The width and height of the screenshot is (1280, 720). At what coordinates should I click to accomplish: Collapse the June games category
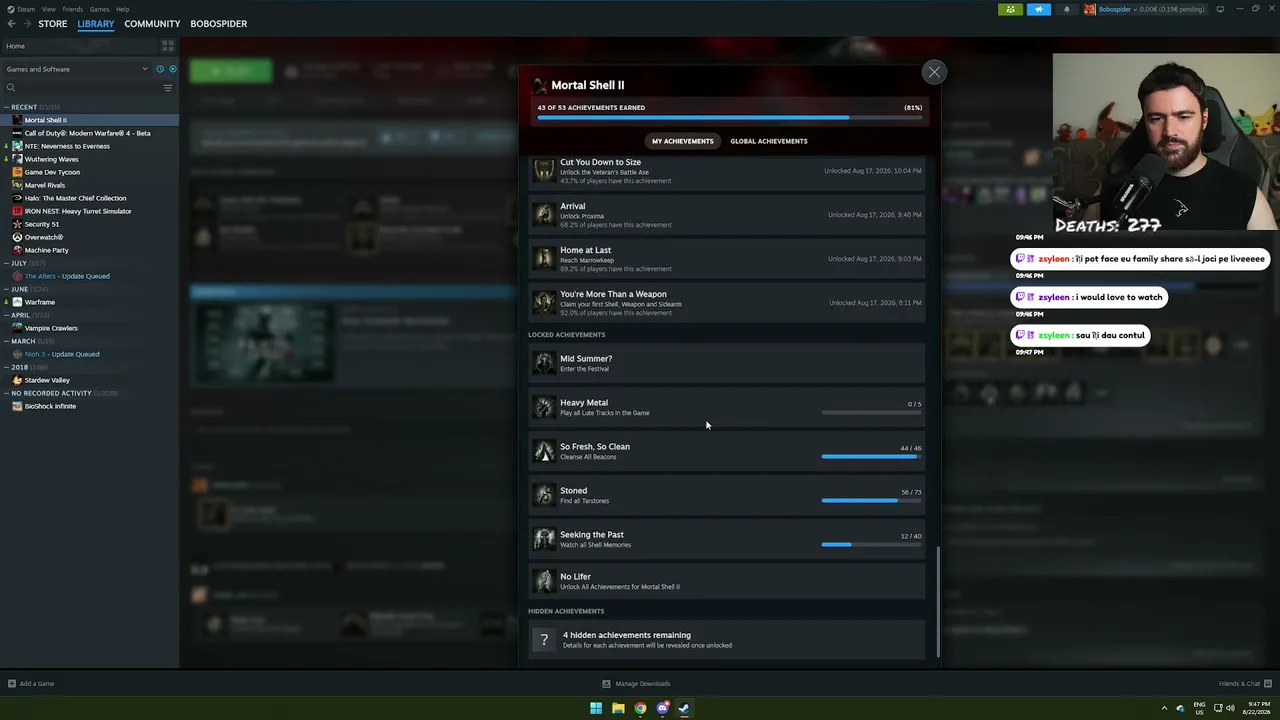click(6, 289)
